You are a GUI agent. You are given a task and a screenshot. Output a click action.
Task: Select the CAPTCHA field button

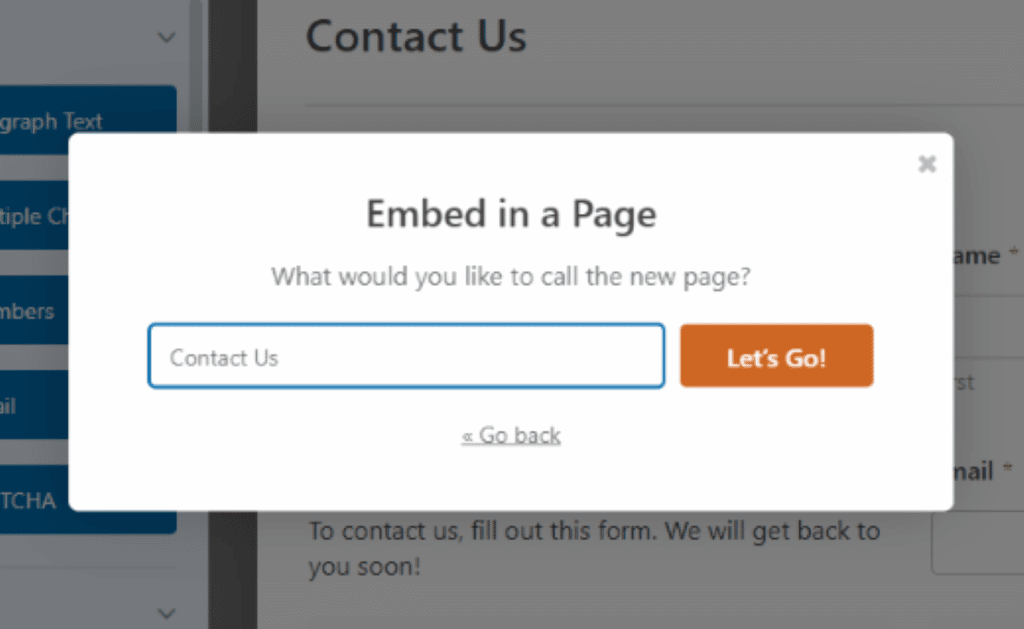click(33, 500)
